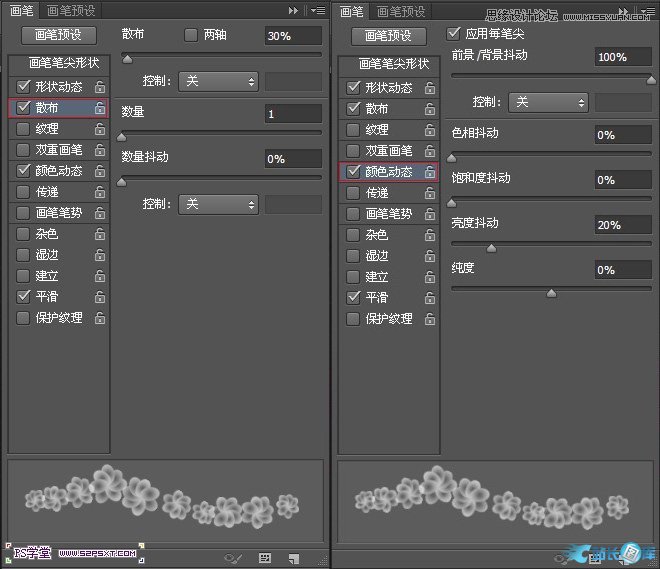Screen dimensions: 660x569
Task: Select 画笔笔尖形状 in the right panel
Action: tap(387, 64)
